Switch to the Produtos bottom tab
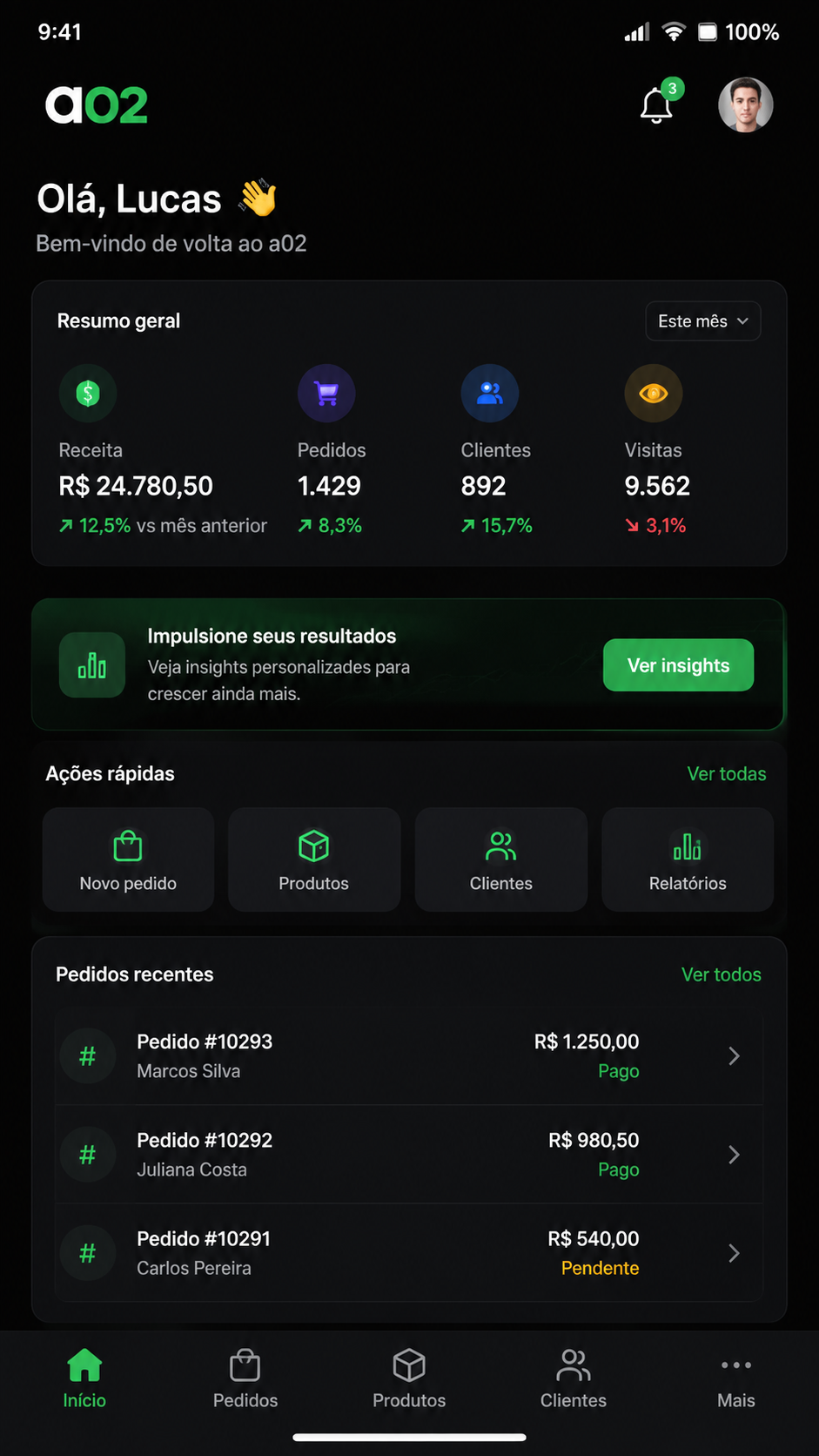Screen dimensions: 819x1456 click(409, 1379)
